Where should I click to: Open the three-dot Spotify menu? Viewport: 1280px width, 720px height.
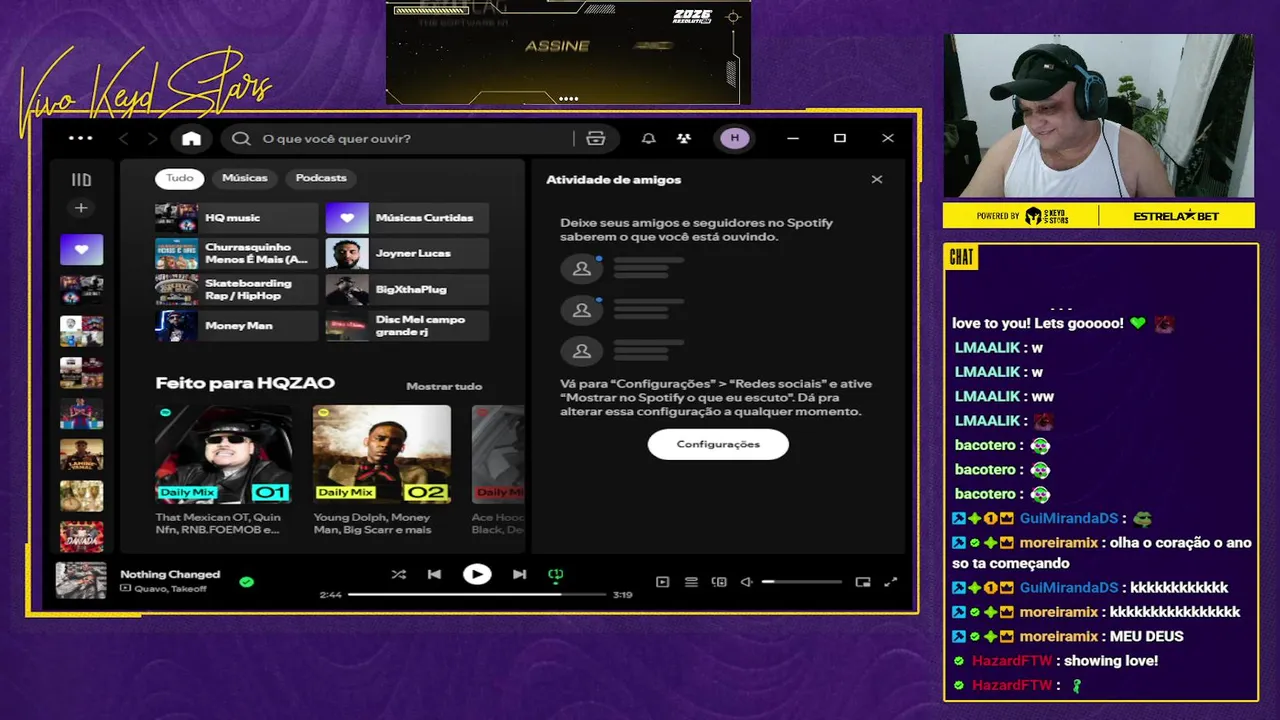(x=80, y=139)
